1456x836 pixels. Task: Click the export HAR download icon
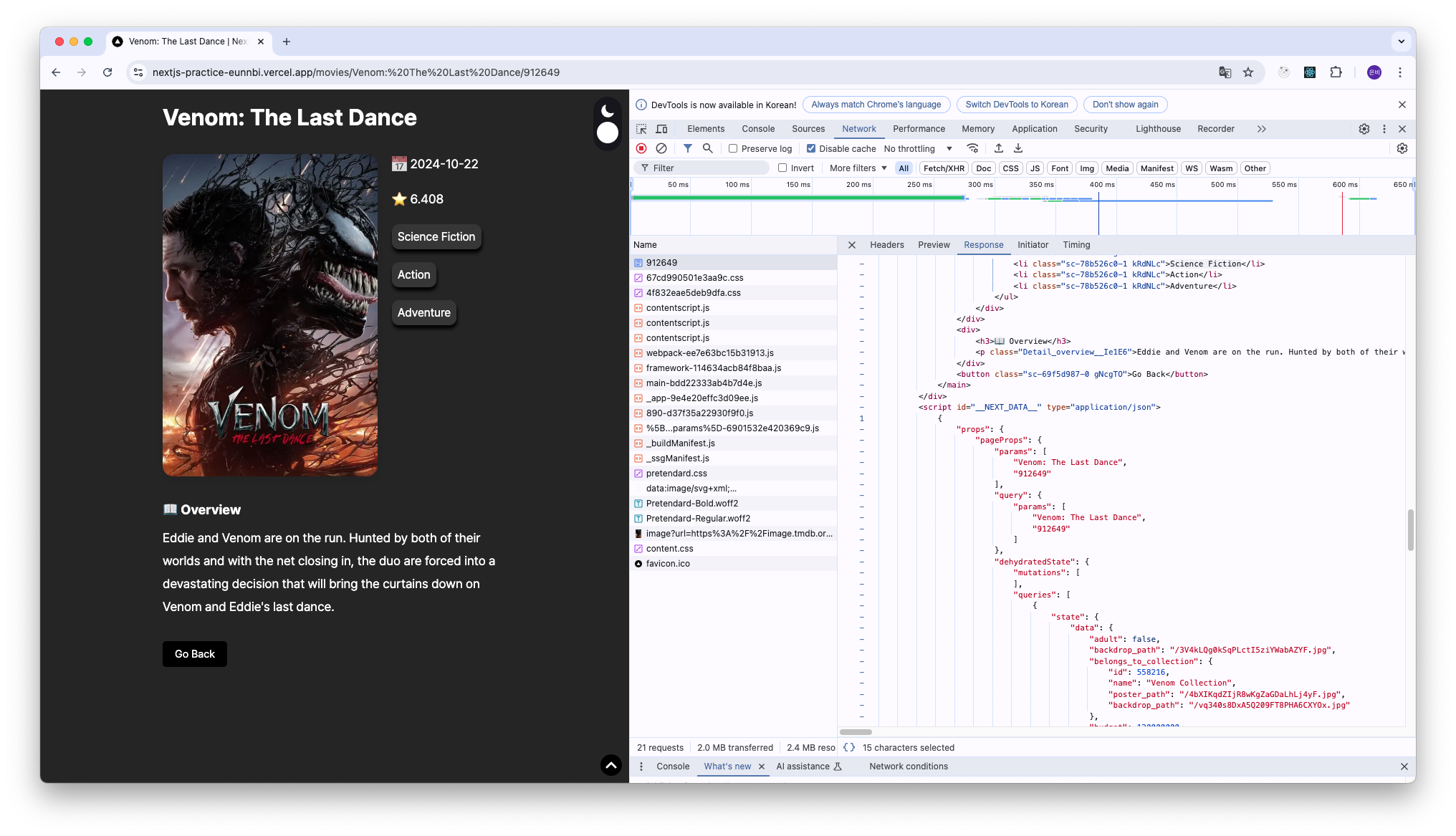(1017, 148)
